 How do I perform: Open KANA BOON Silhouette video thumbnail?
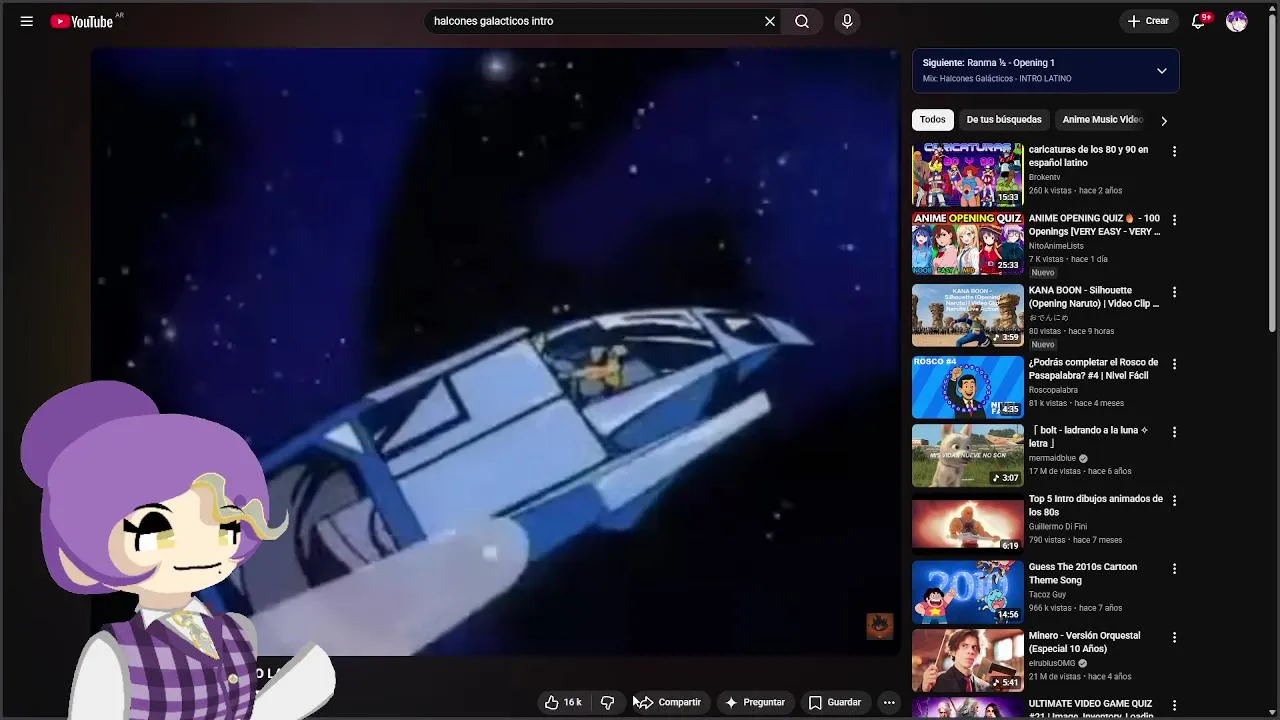(968, 316)
